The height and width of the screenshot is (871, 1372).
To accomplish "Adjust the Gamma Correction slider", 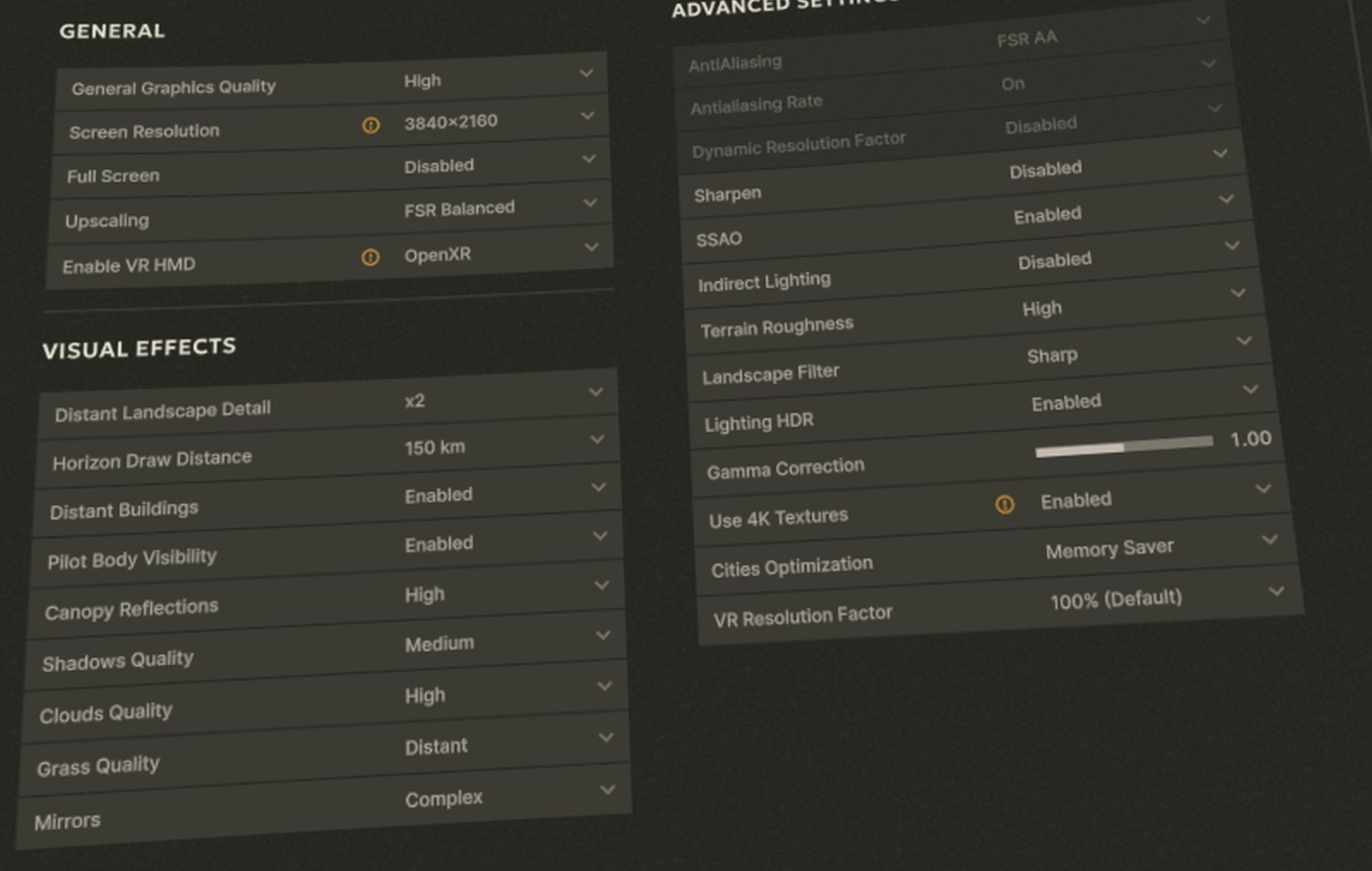I will click(1124, 446).
